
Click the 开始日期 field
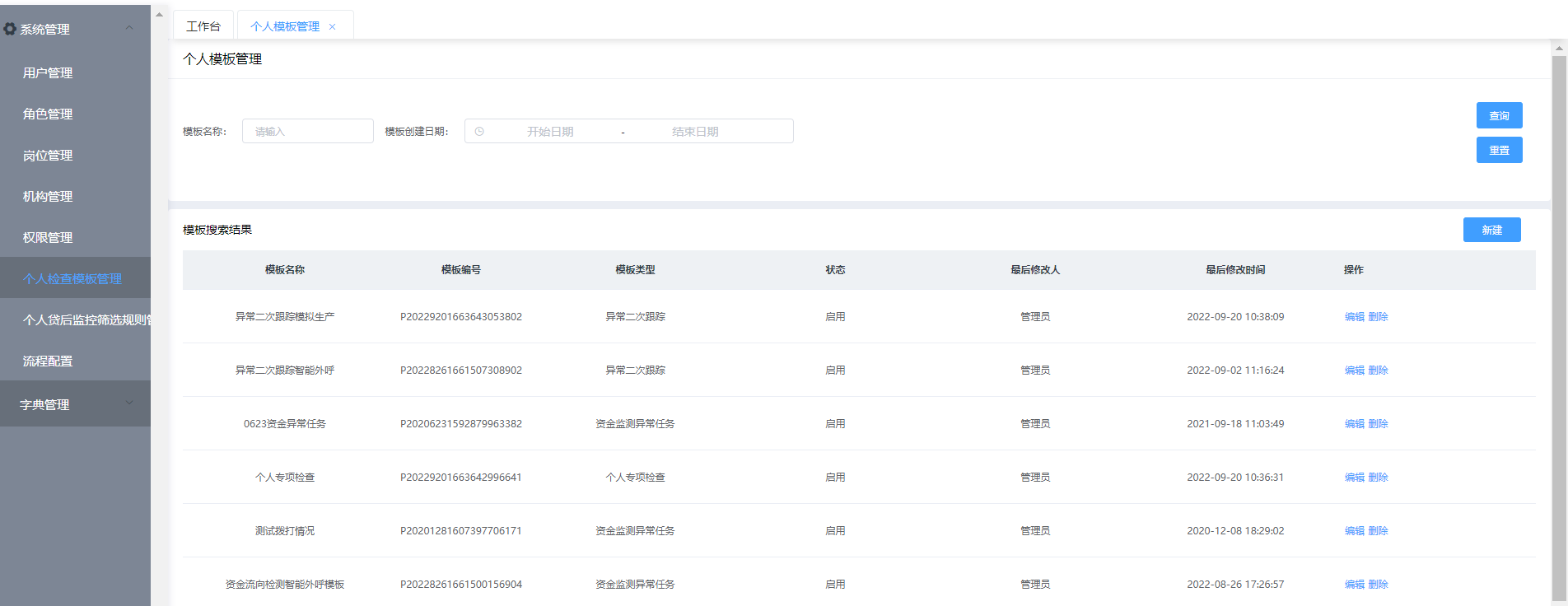(550, 131)
